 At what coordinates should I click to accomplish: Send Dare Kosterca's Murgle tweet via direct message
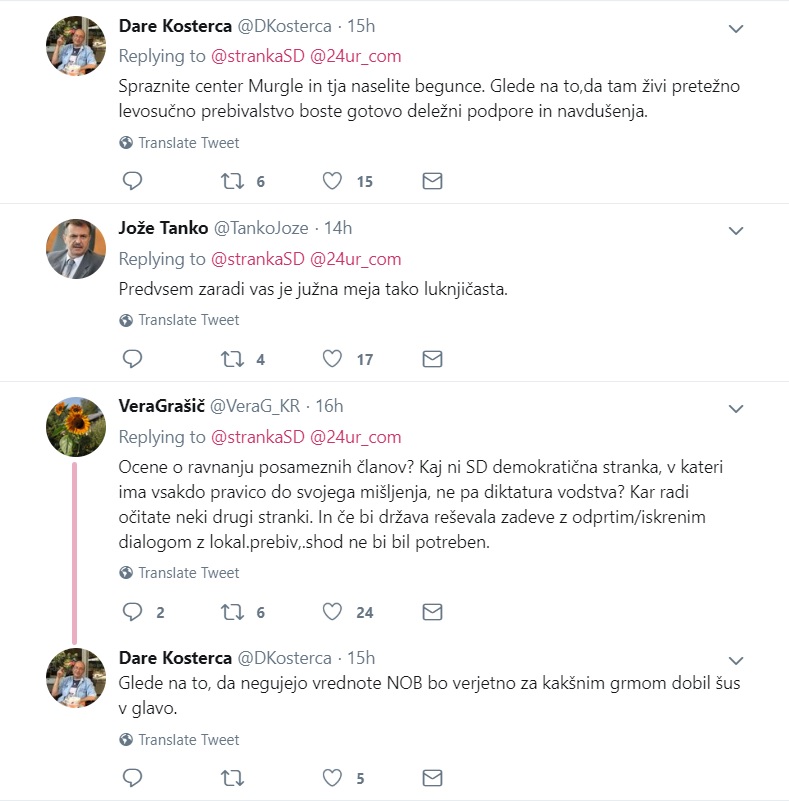pos(432,181)
